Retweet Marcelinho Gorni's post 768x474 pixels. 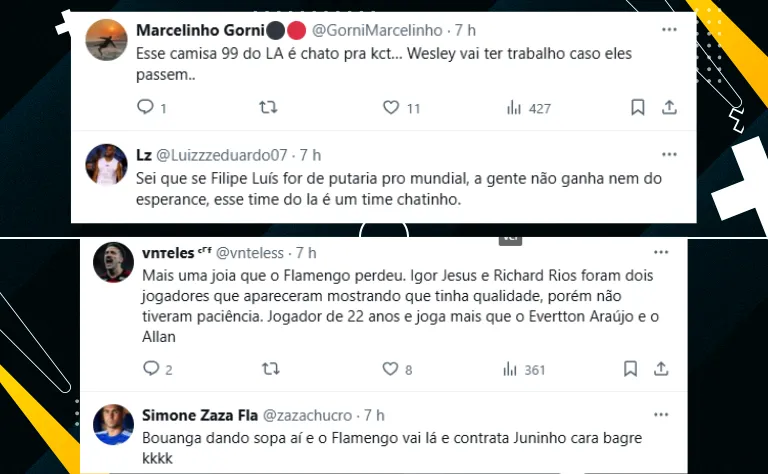coord(269,107)
